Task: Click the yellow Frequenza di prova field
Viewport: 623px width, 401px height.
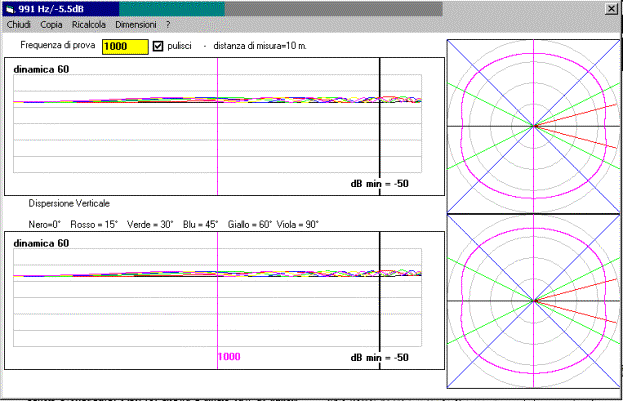Action: click(x=125, y=46)
